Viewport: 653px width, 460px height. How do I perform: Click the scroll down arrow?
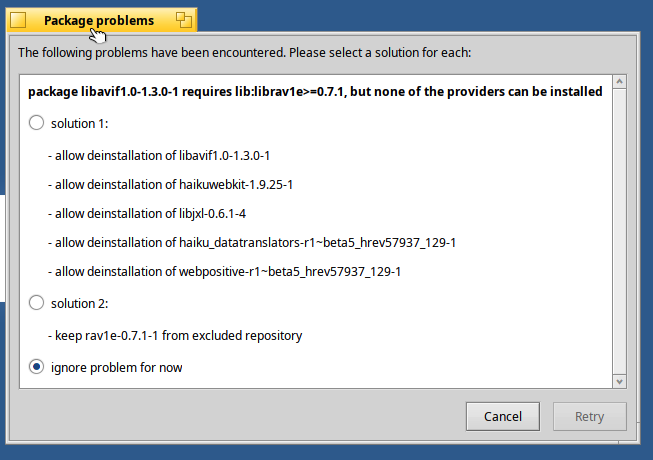pos(620,381)
